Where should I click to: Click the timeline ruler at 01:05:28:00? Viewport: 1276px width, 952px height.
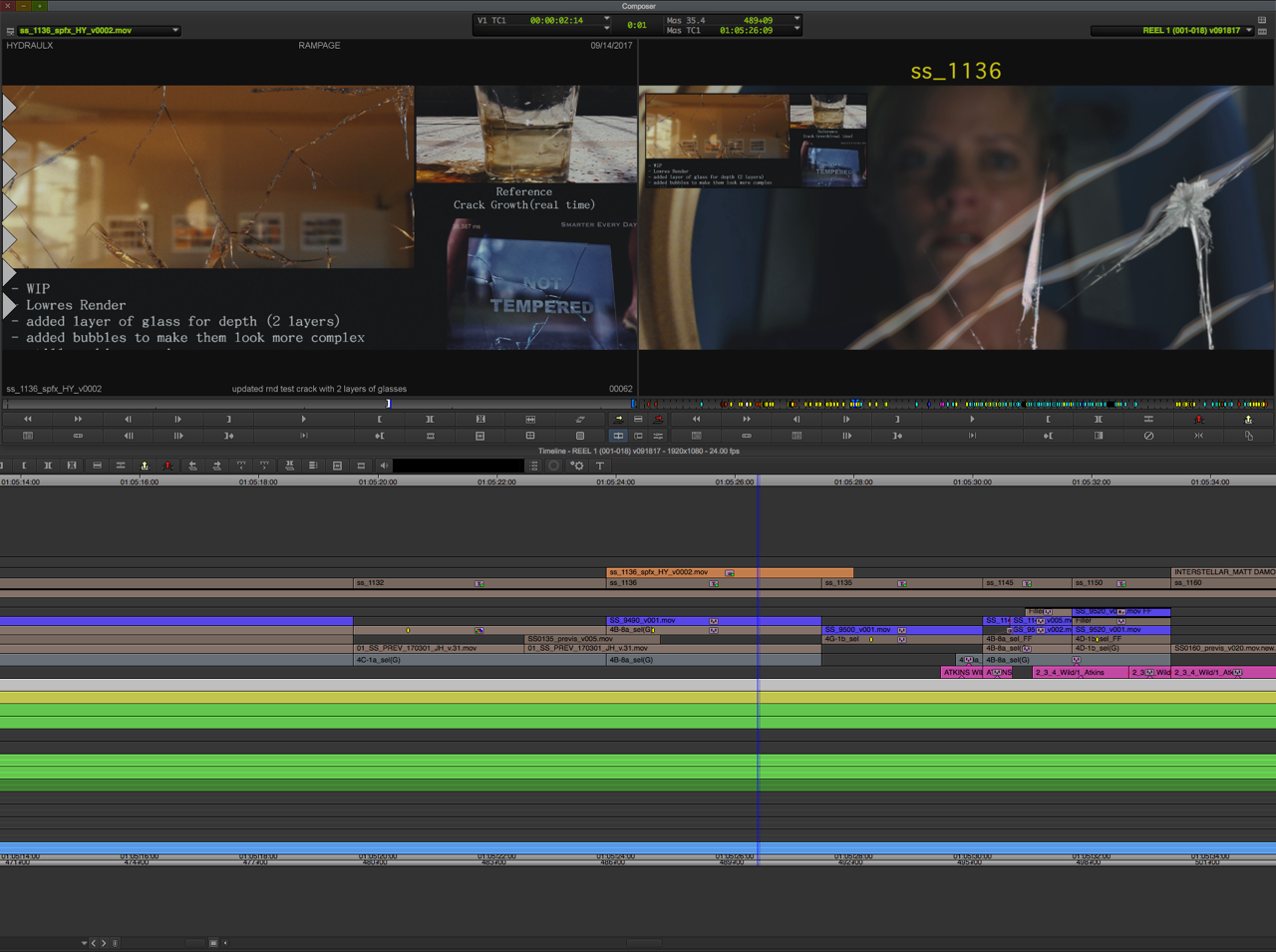[x=852, y=482]
